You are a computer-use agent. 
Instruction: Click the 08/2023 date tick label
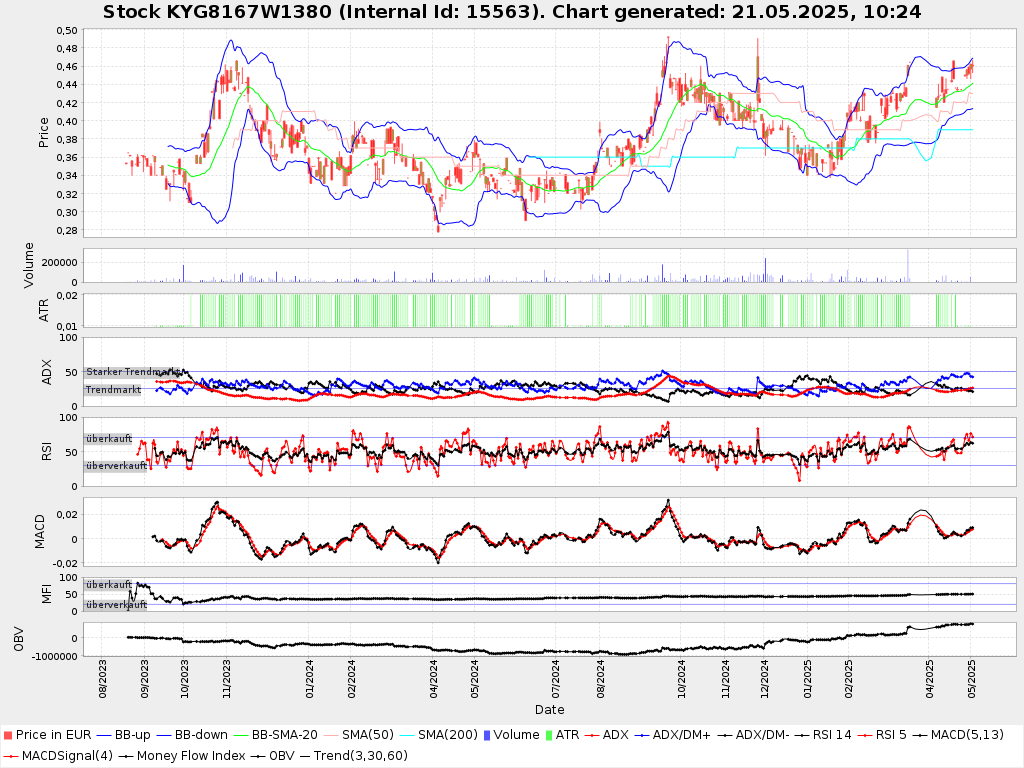103,679
